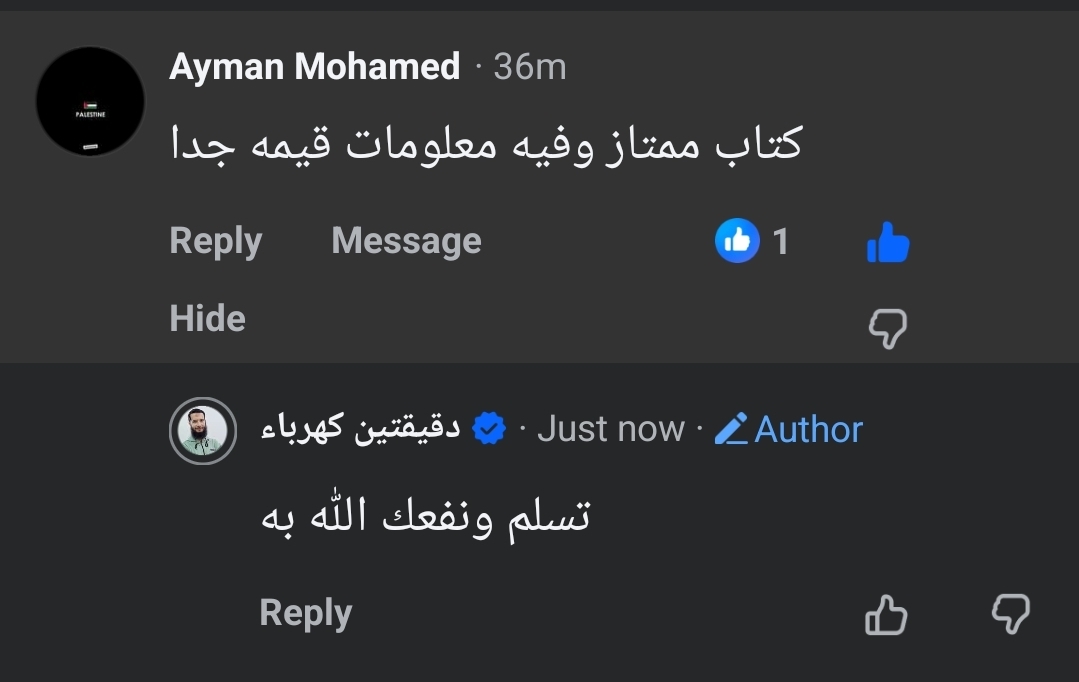
Task: Reply to Ayman Mohamed's comment
Action: click(215, 240)
